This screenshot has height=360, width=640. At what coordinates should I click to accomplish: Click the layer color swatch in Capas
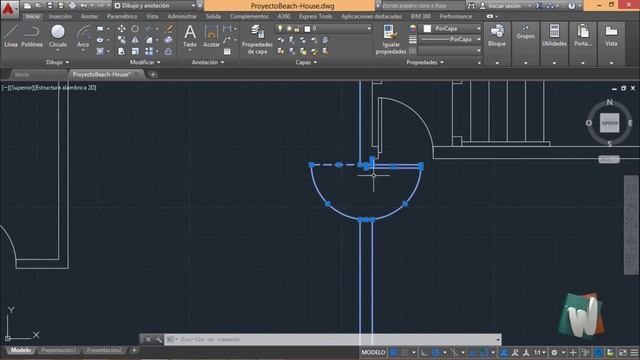307,29
